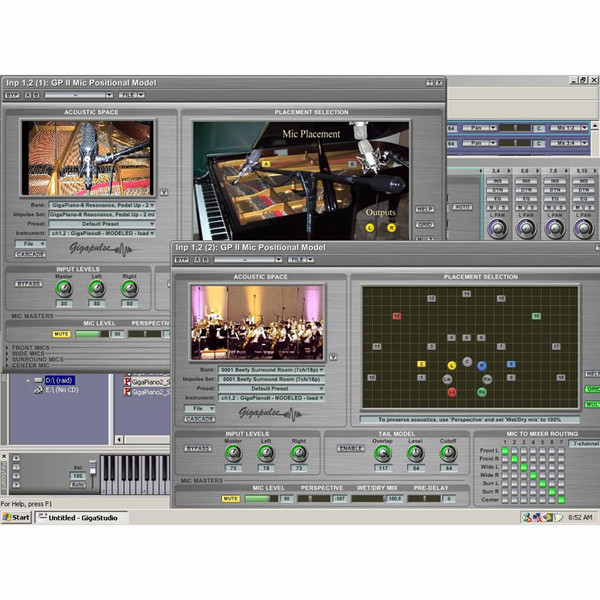Expand the FRONT MICS section

coord(28,347)
